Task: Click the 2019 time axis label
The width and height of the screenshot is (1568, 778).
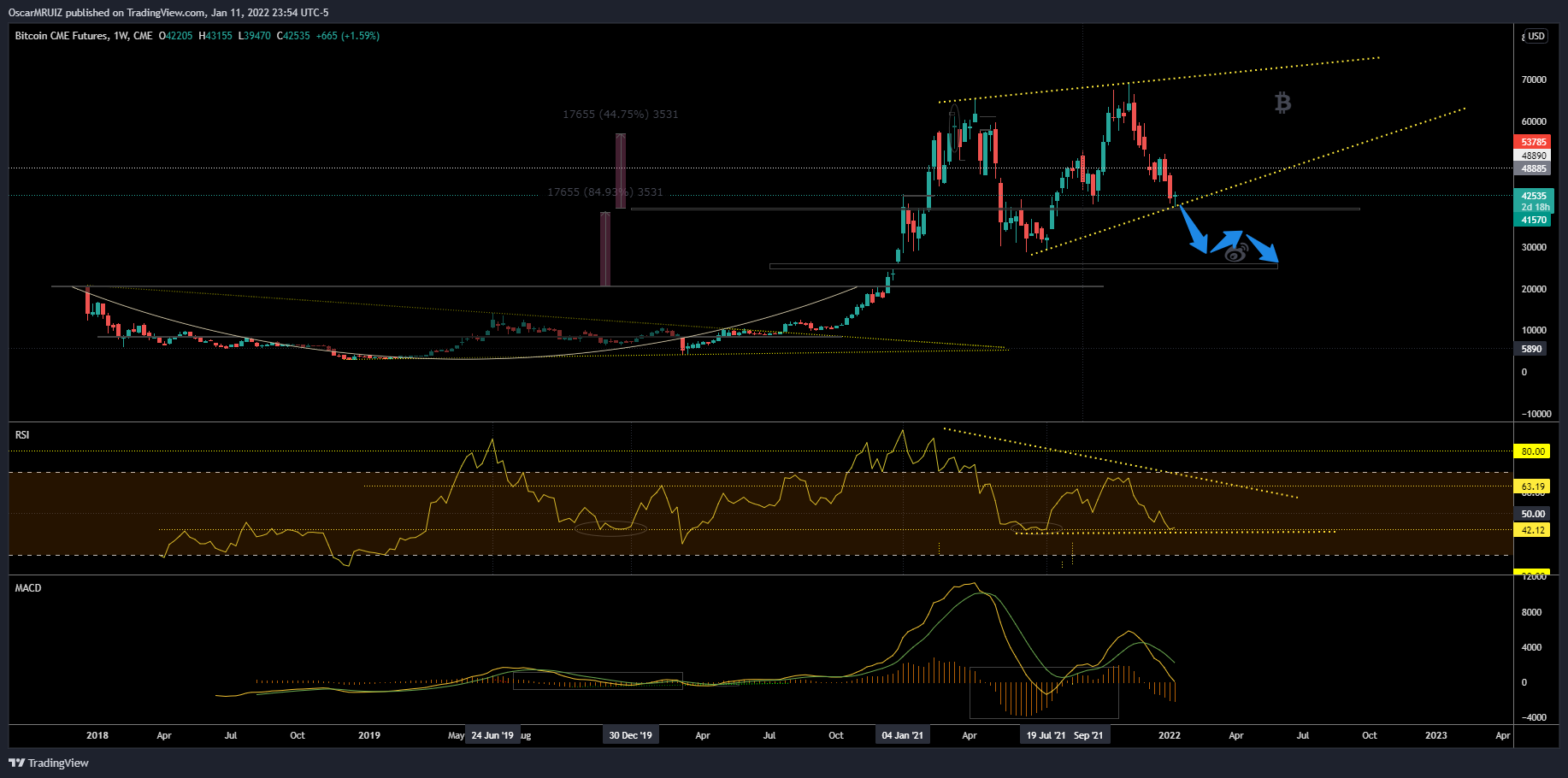Action: pos(369,735)
